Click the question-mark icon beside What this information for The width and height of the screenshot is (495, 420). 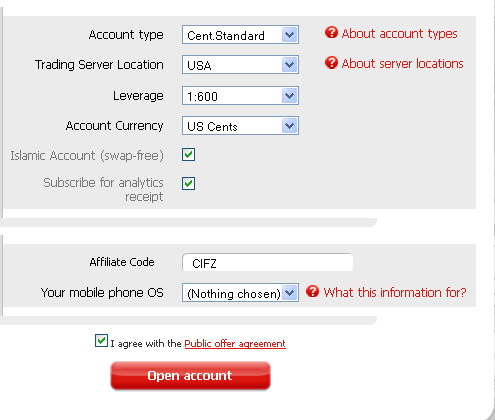click(x=312, y=291)
